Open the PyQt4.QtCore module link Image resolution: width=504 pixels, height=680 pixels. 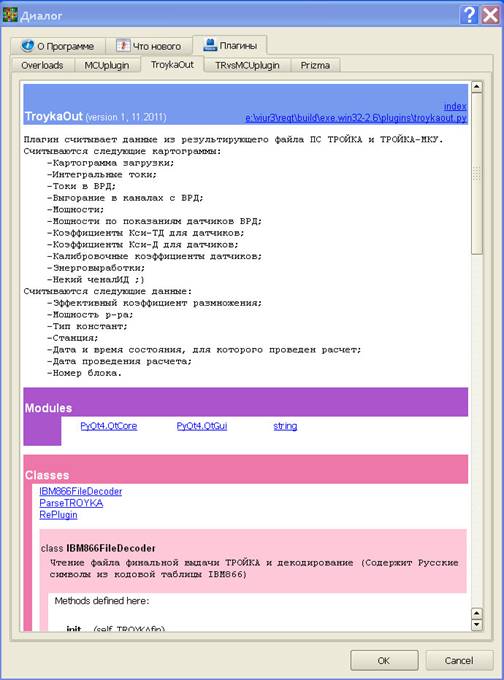[x=109, y=426]
